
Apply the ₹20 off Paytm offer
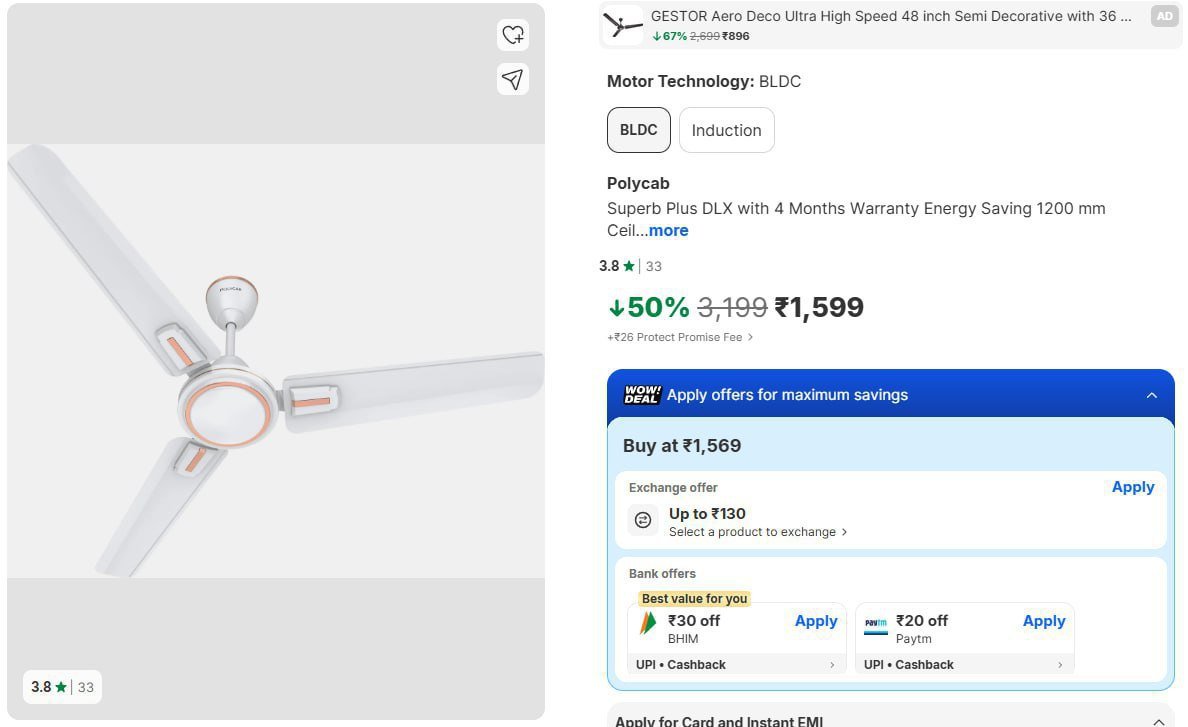tap(1043, 621)
